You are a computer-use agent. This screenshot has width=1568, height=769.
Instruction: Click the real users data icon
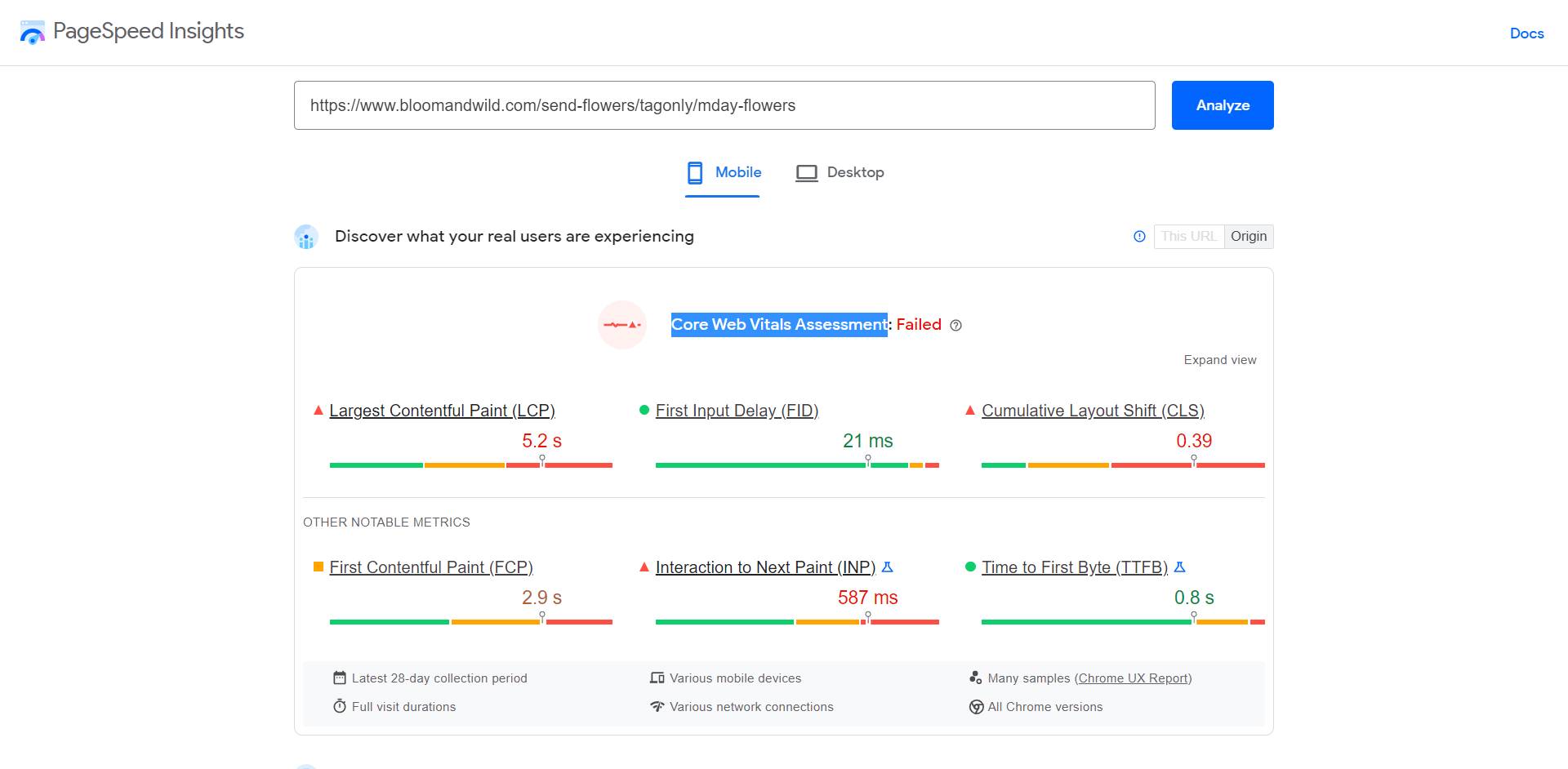(x=306, y=238)
